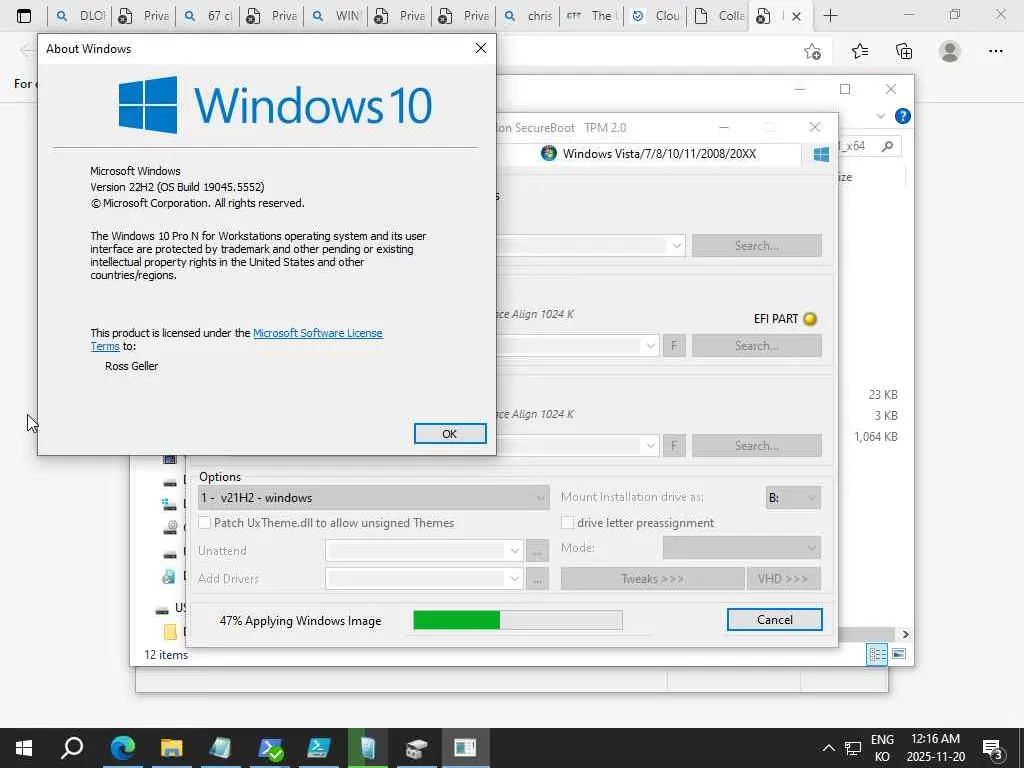The height and width of the screenshot is (768, 1024).
Task: Switch to the '67 c' Edge tab
Action: tap(210, 16)
